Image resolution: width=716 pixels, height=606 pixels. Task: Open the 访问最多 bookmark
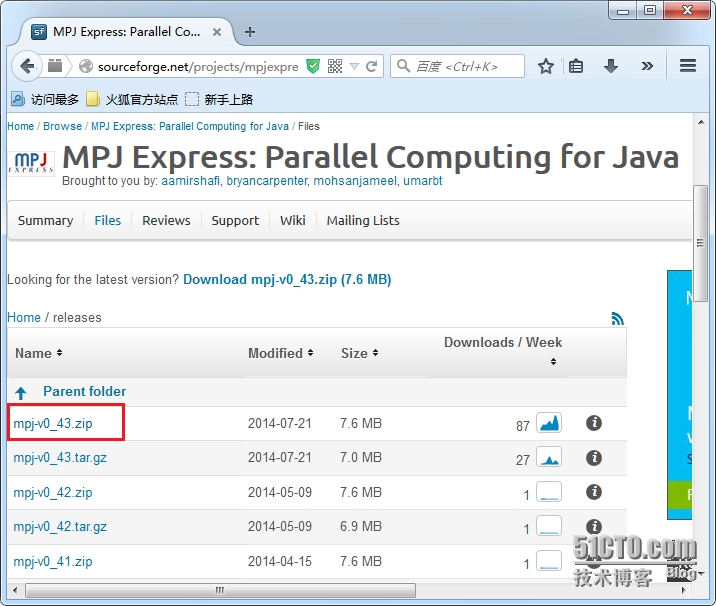click(x=45, y=99)
